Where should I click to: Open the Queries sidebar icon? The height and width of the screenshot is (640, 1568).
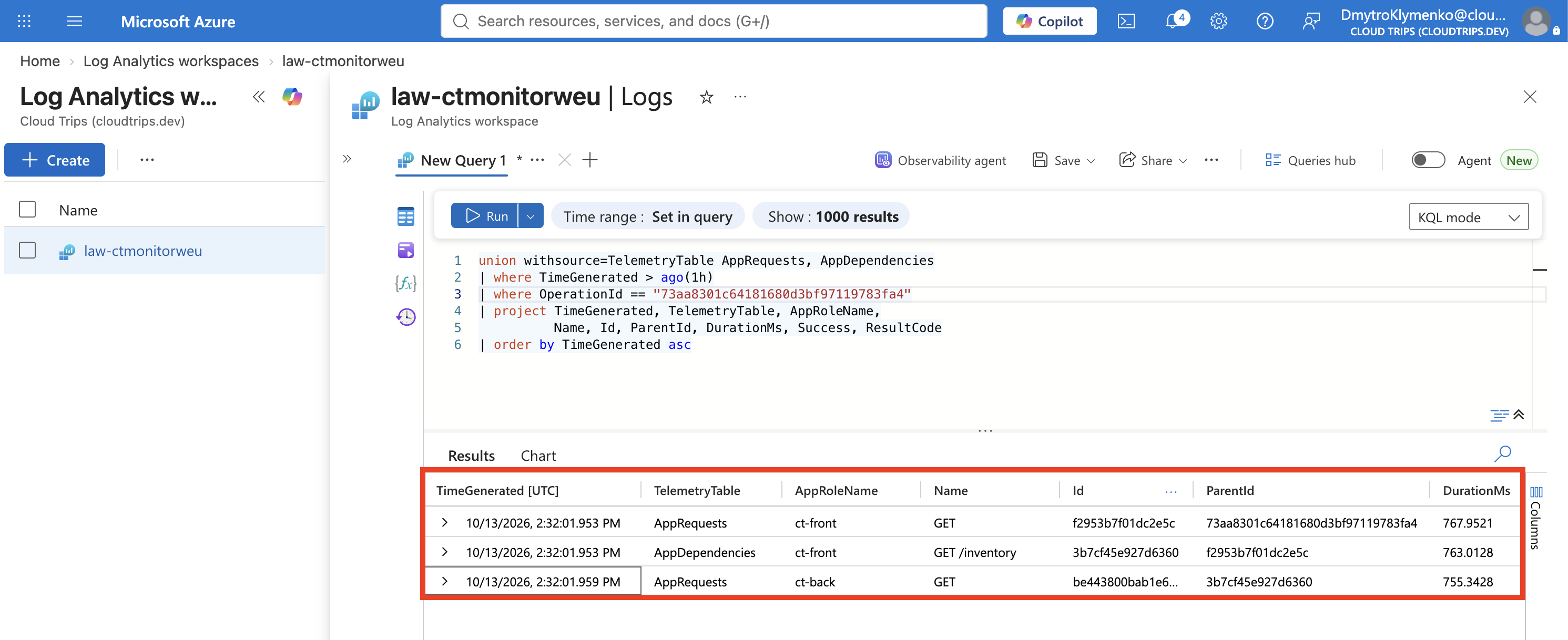pyautogui.click(x=405, y=250)
